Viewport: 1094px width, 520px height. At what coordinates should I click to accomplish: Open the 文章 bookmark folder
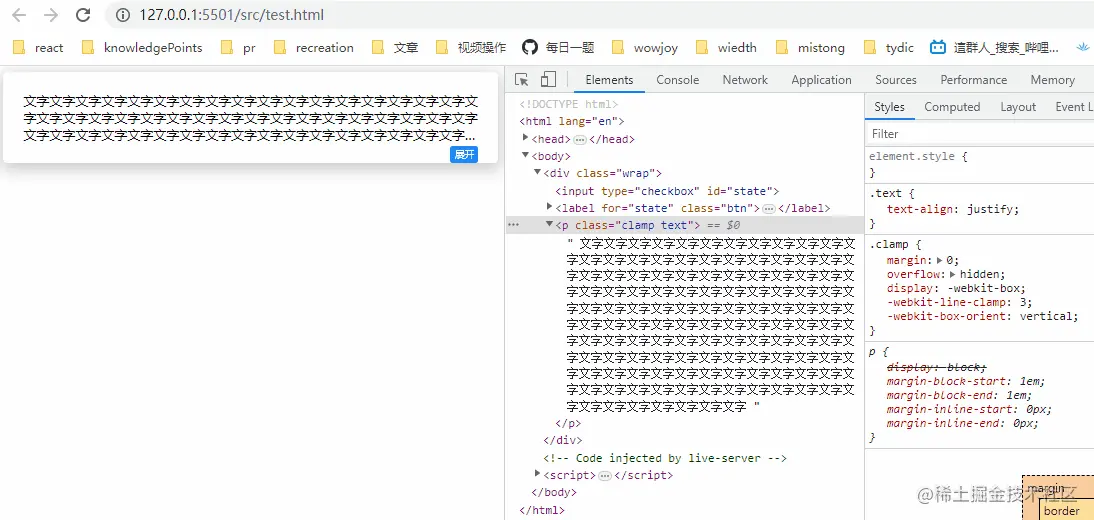[x=396, y=47]
